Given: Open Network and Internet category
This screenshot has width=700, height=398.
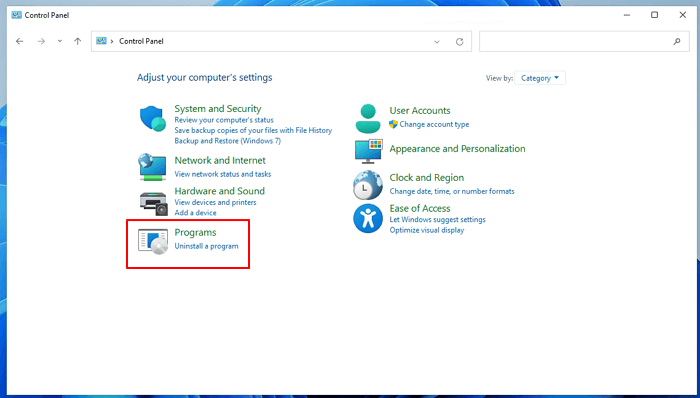Looking at the screenshot, I should pos(220,161).
